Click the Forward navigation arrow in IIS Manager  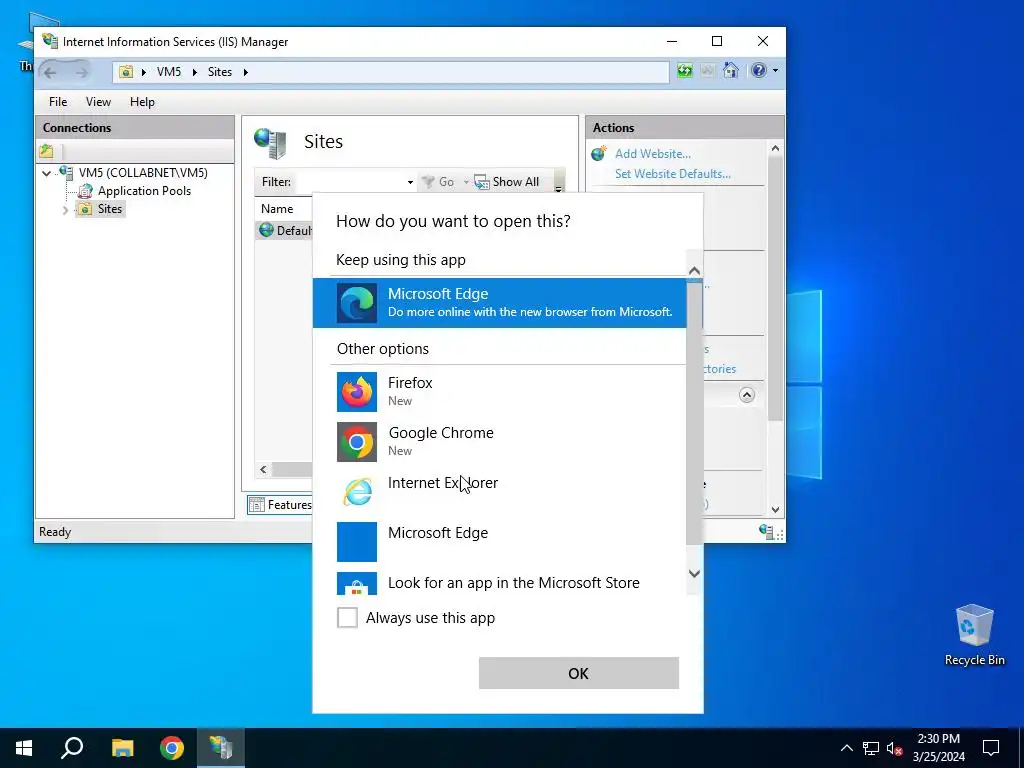coord(81,72)
